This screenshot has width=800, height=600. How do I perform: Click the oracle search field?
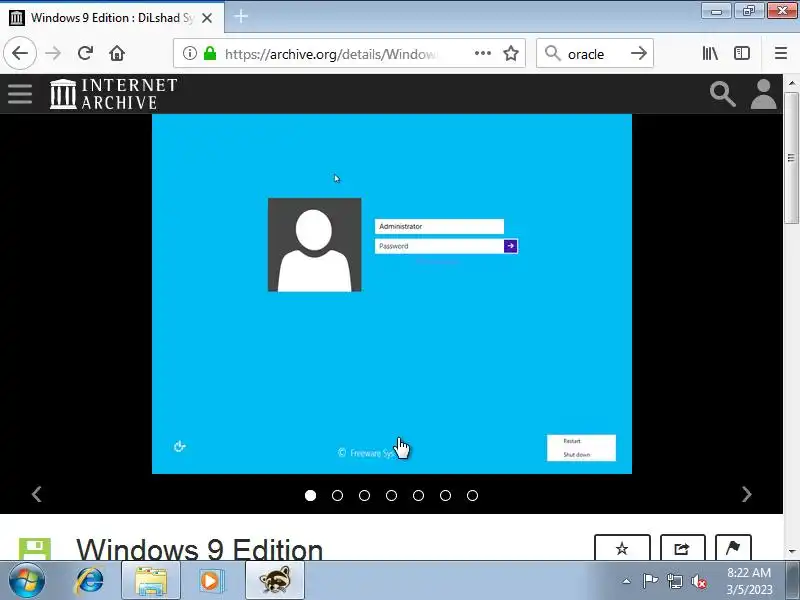pos(594,54)
